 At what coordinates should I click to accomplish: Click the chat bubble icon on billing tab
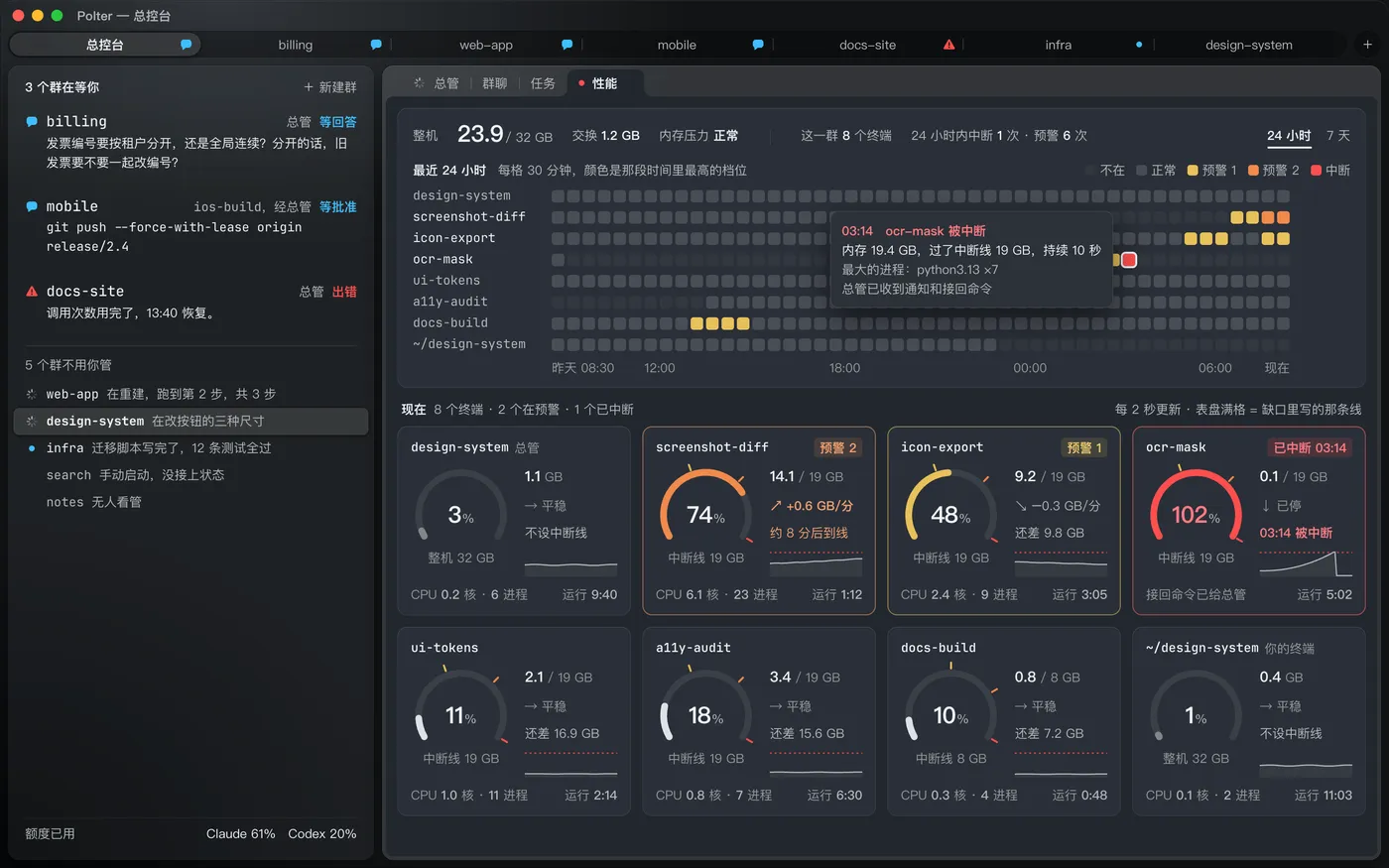pyautogui.click(x=376, y=45)
